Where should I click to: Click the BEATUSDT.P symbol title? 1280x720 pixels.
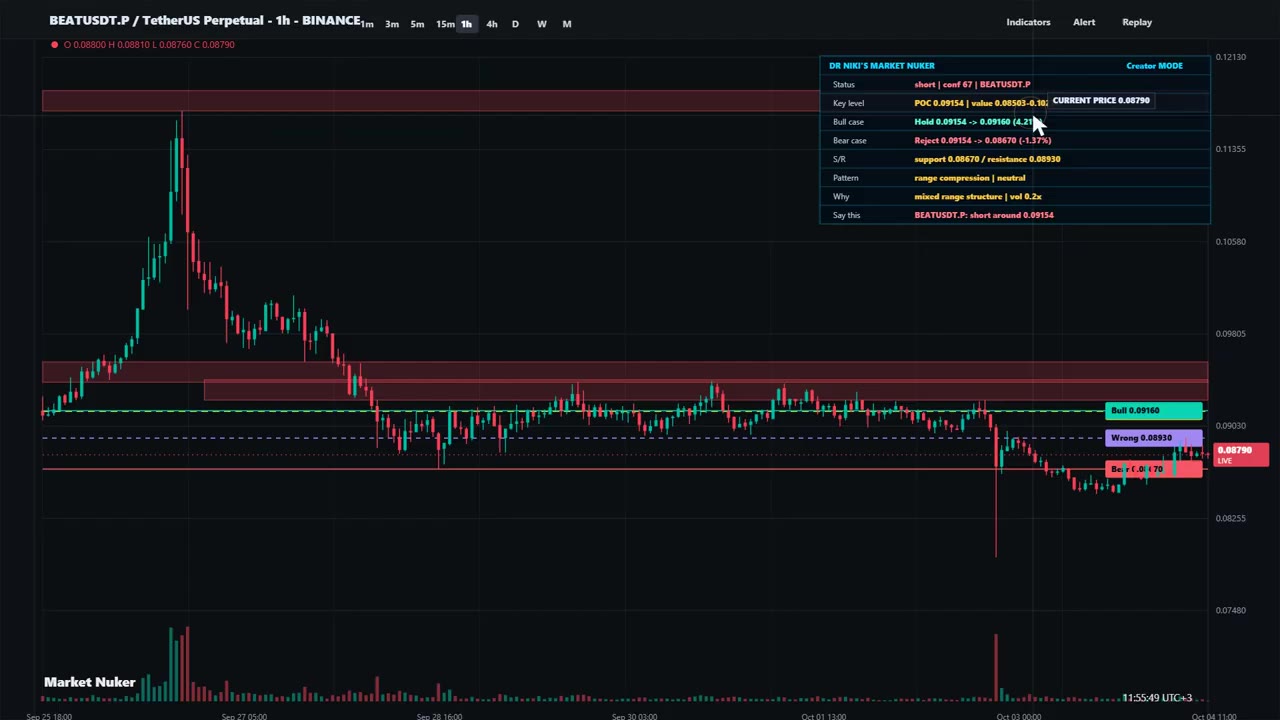tap(204, 21)
